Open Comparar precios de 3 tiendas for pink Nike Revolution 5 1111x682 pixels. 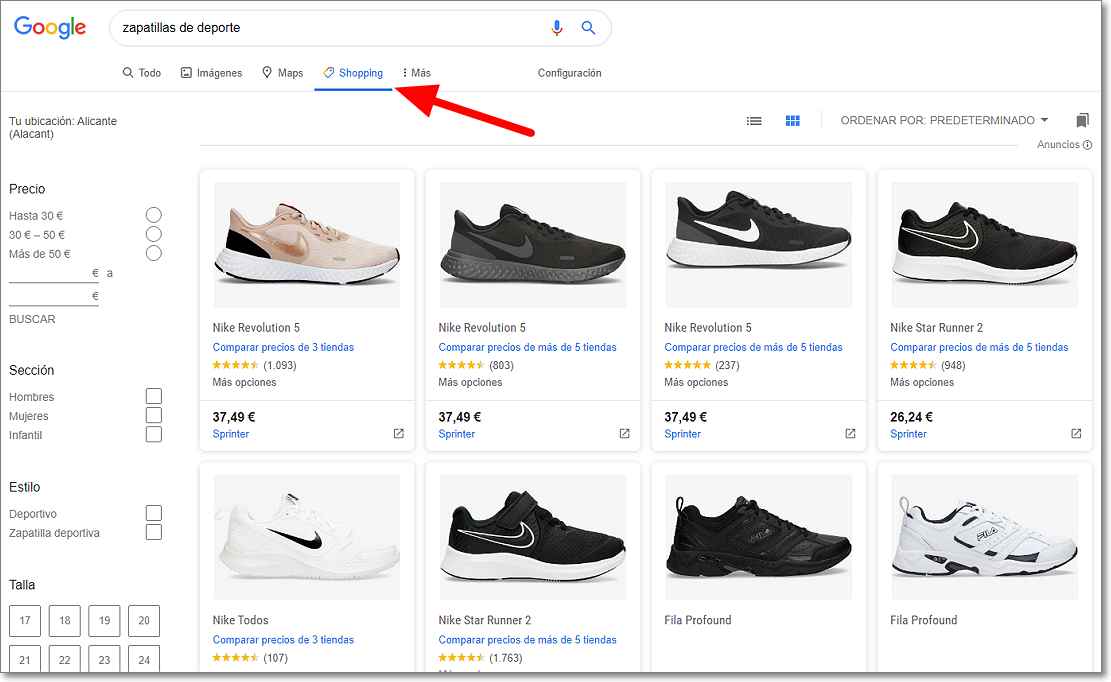click(x=283, y=347)
